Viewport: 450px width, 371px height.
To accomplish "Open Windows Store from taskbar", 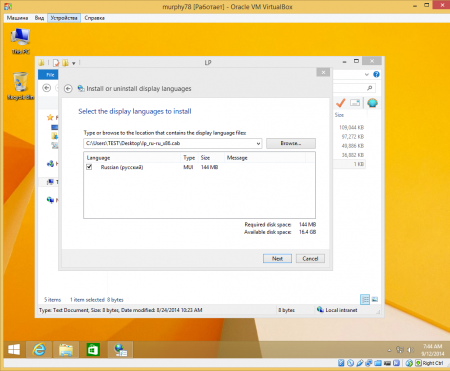I will point(93,350).
